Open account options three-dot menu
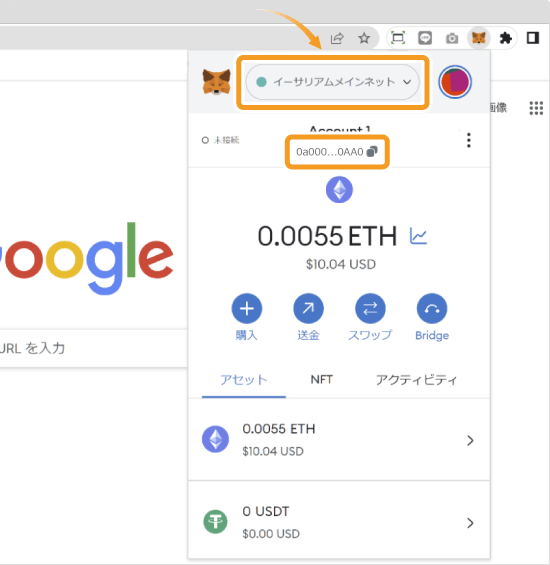Image resolution: width=550 pixels, height=565 pixels. pyautogui.click(x=469, y=140)
